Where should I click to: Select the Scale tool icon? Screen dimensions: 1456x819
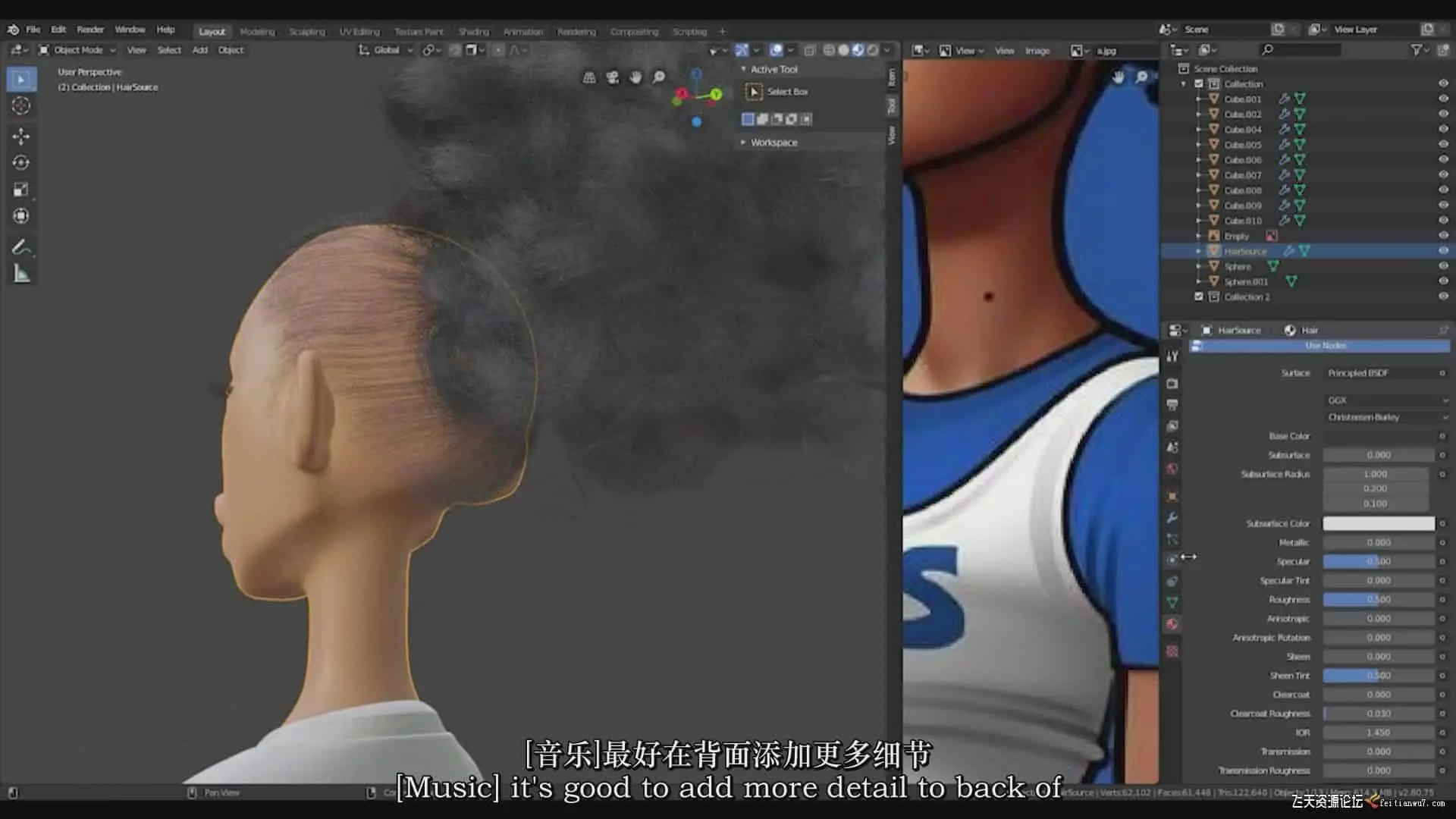point(21,190)
